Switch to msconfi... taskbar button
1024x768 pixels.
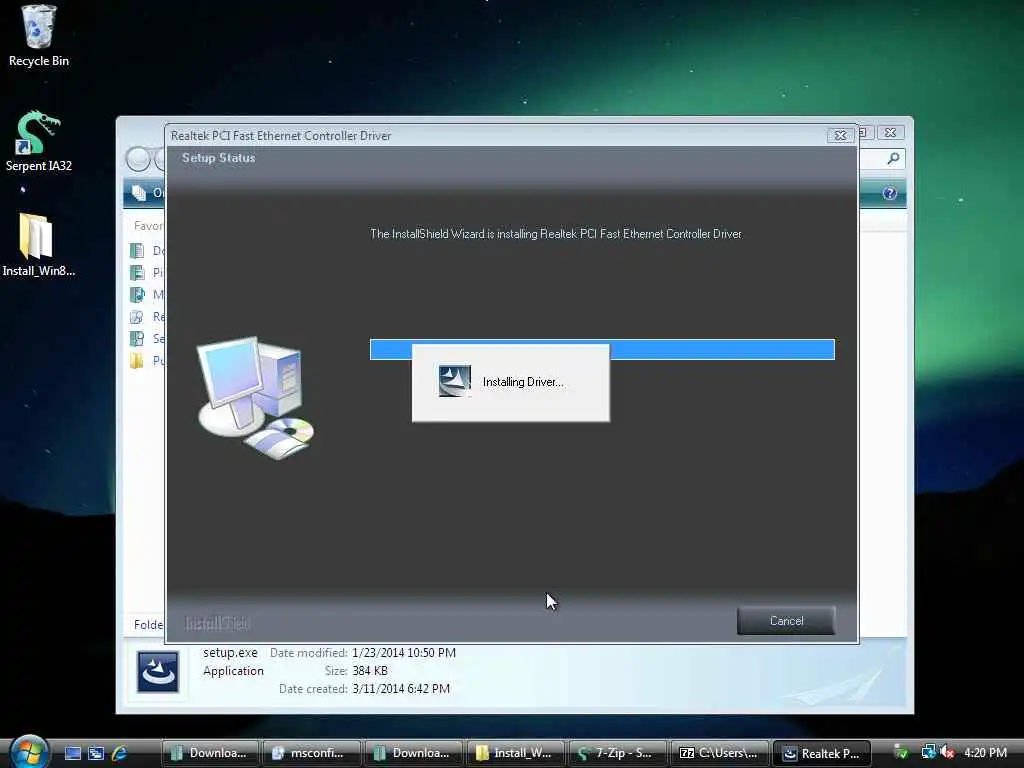coord(312,753)
